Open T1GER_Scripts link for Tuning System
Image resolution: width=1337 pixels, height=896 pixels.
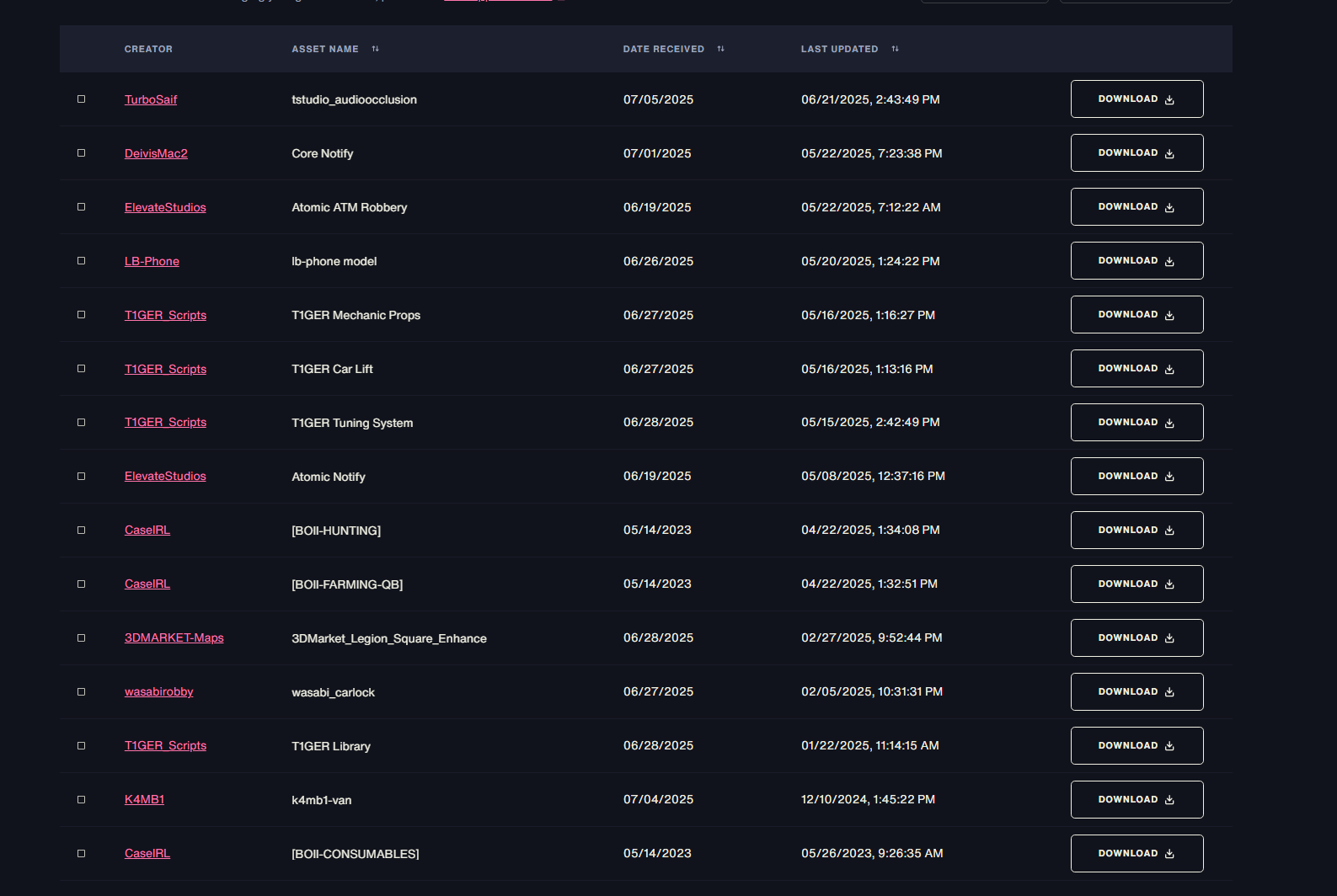[x=165, y=422]
